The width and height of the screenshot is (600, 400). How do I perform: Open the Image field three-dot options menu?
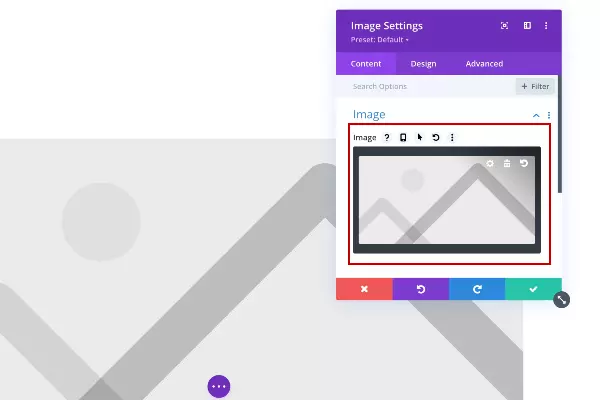tap(452, 137)
